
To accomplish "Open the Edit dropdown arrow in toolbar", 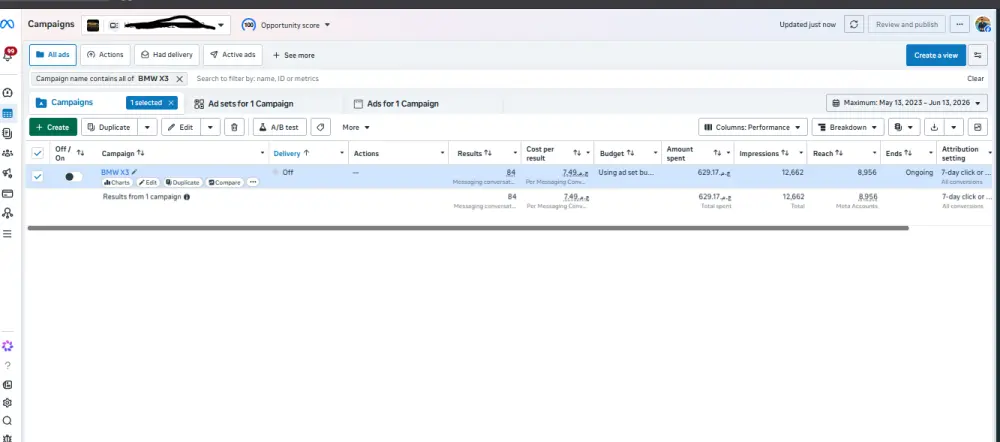I will pos(211,127).
